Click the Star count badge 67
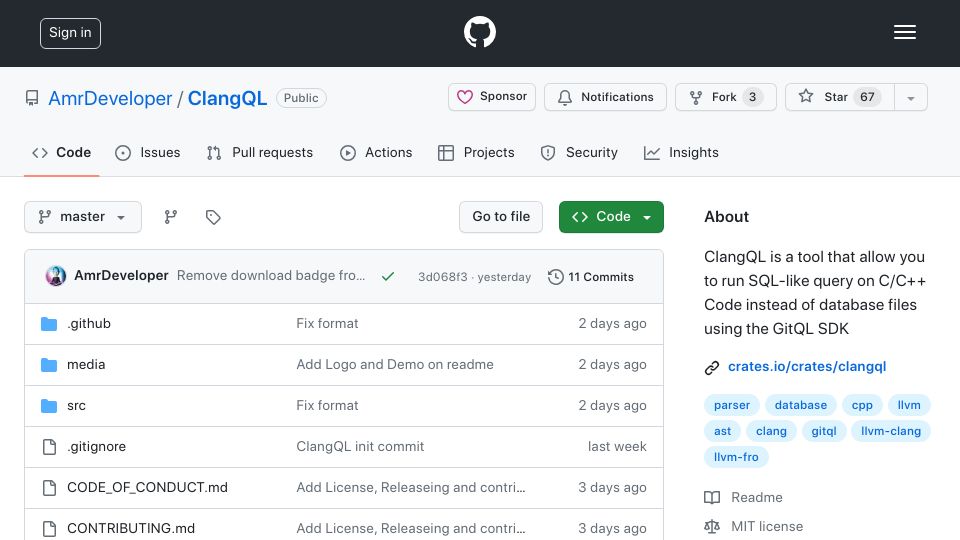The image size is (960, 540). pos(867,97)
